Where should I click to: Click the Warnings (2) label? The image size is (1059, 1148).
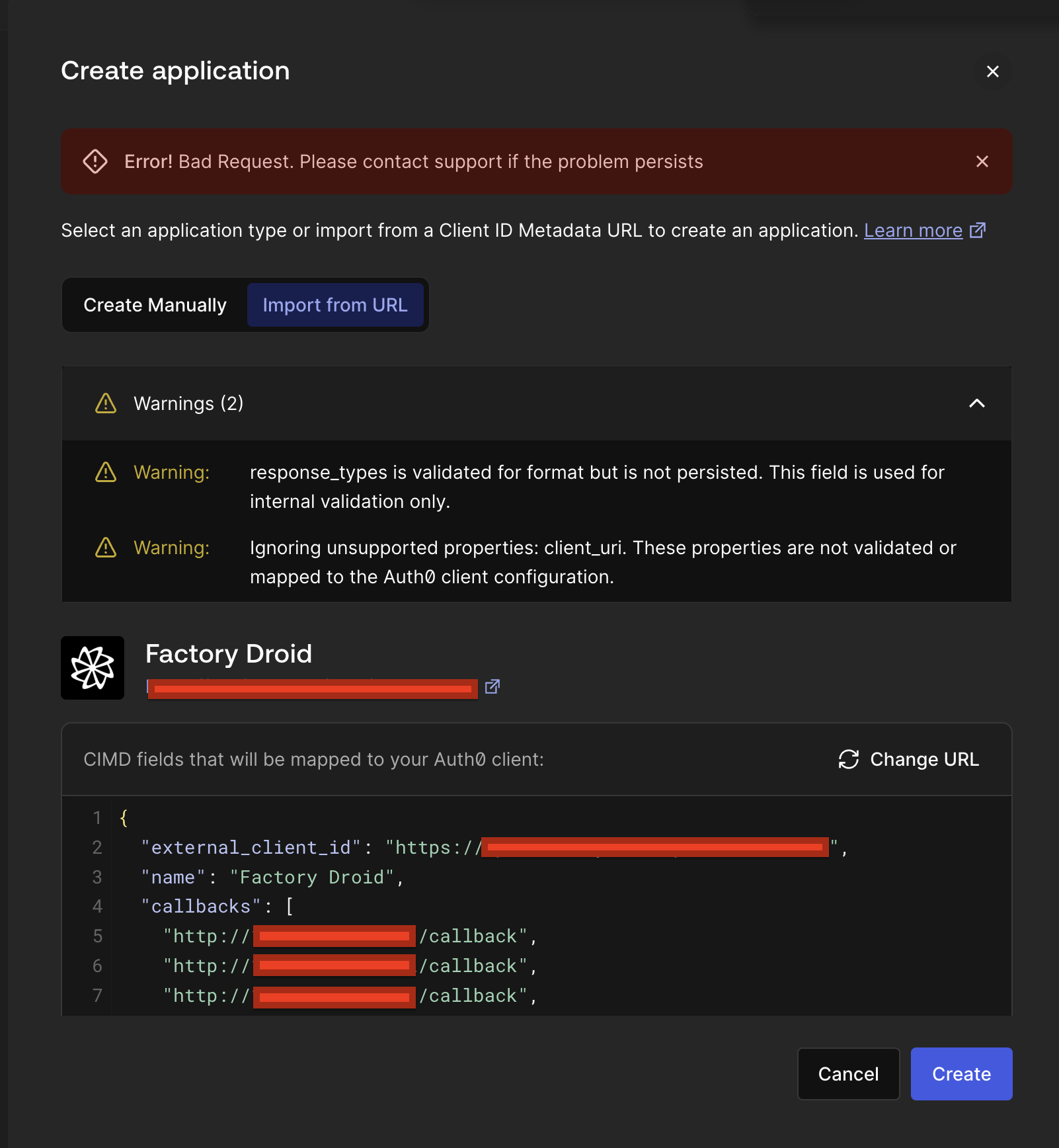point(188,403)
